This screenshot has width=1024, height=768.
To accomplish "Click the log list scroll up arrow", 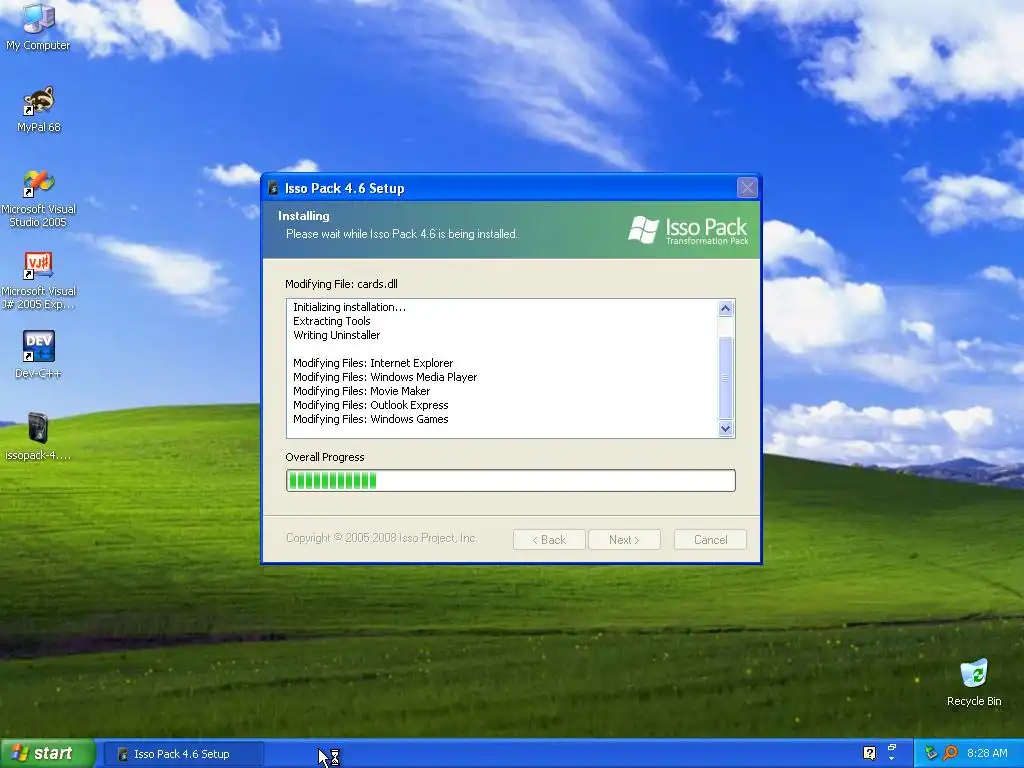I will click(x=726, y=308).
